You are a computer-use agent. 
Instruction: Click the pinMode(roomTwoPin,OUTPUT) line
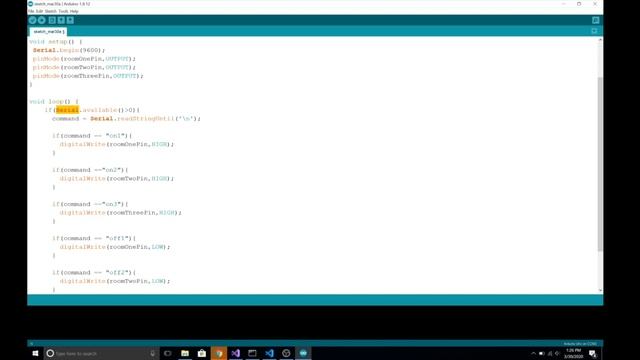84,67
